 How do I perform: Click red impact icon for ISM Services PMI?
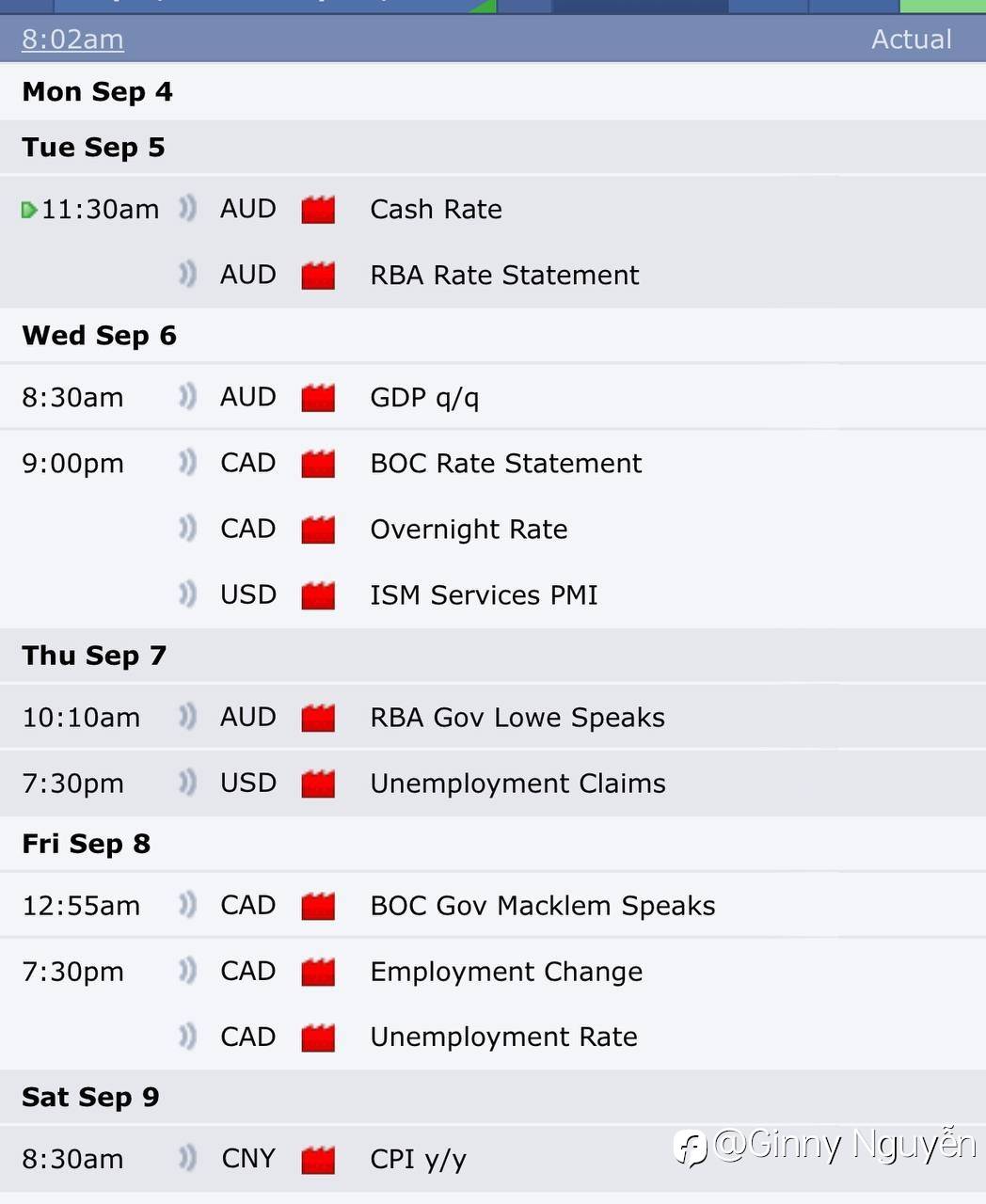coord(318,595)
